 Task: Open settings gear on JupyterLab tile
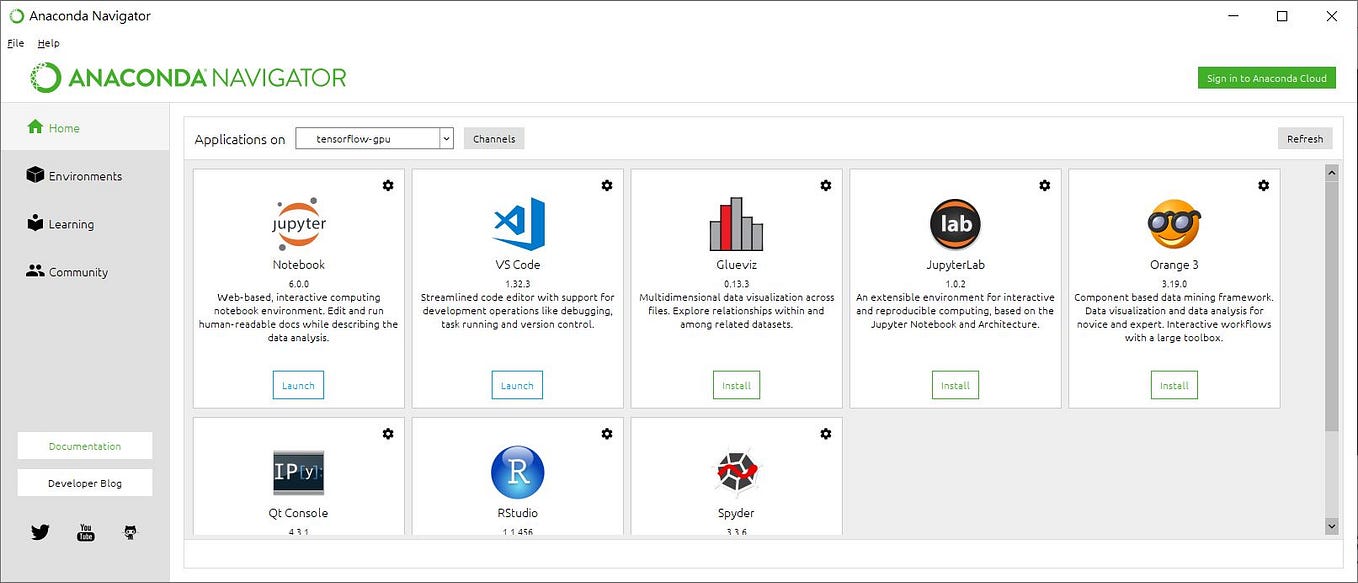coord(1044,185)
